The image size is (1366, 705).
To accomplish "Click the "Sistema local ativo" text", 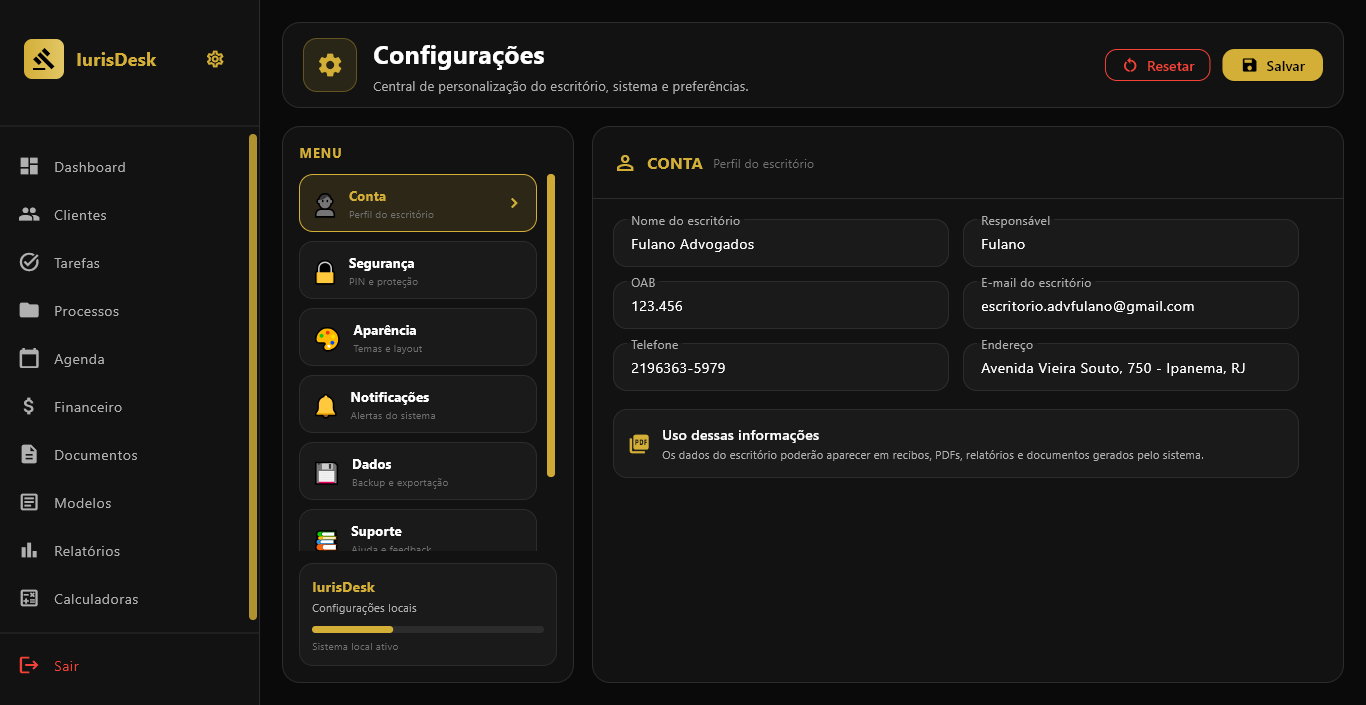I will (355, 647).
